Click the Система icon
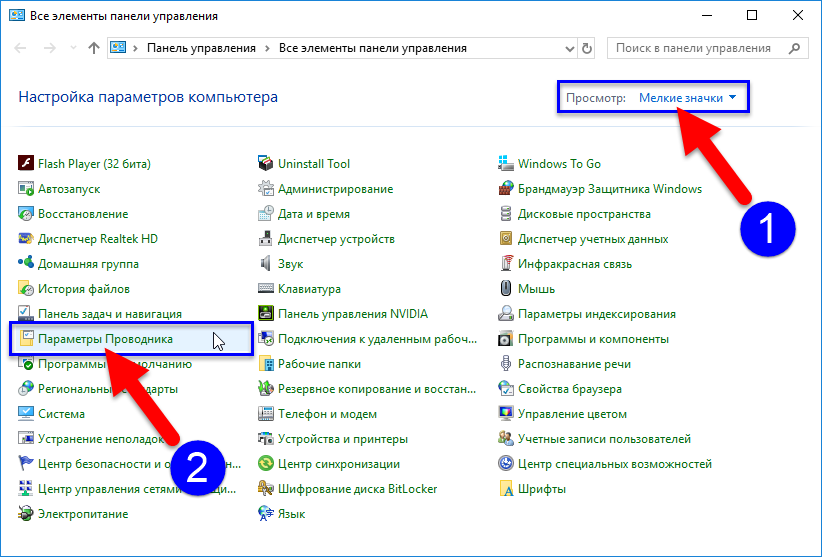Screen dimensions: 822x557 [26, 414]
